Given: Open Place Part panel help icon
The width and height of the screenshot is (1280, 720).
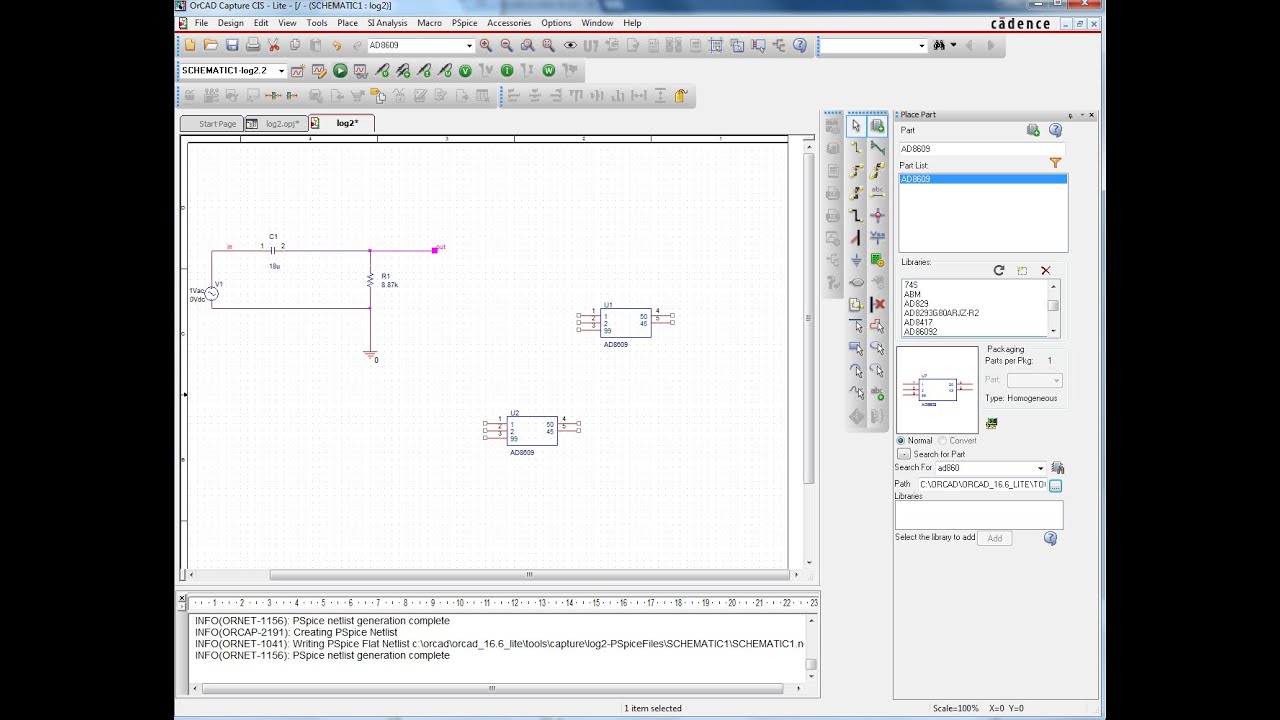Looking at the screenshot, I should pos(1055,130).
